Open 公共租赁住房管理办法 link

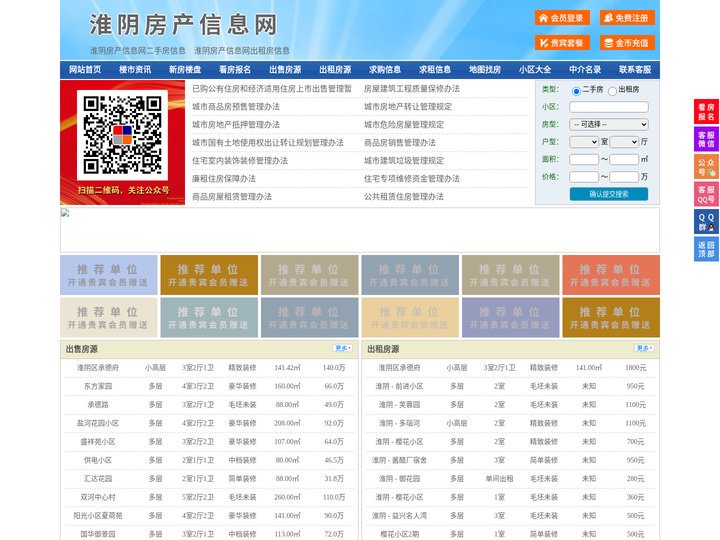404,197
